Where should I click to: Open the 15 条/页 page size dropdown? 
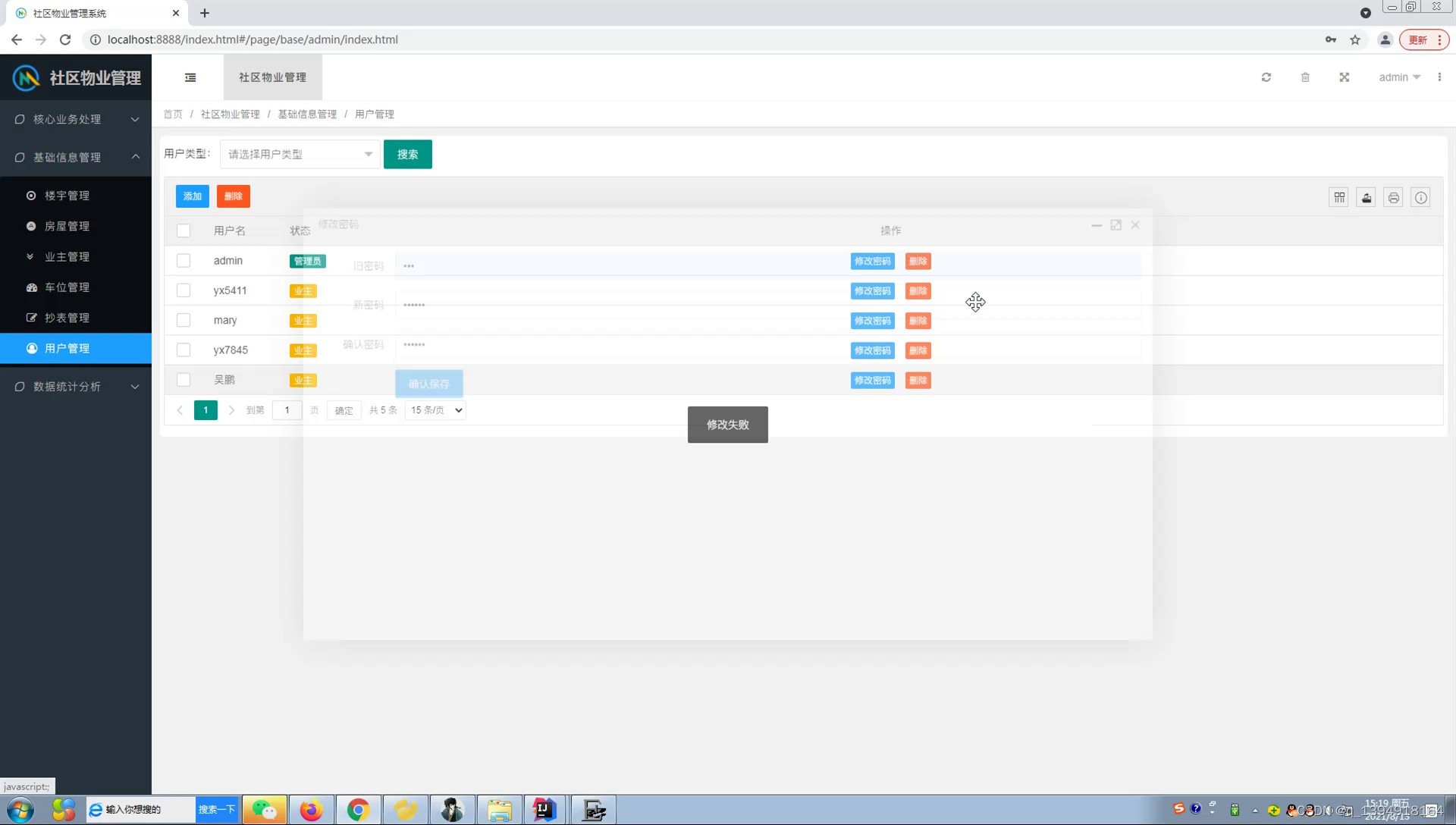(436, 410)
